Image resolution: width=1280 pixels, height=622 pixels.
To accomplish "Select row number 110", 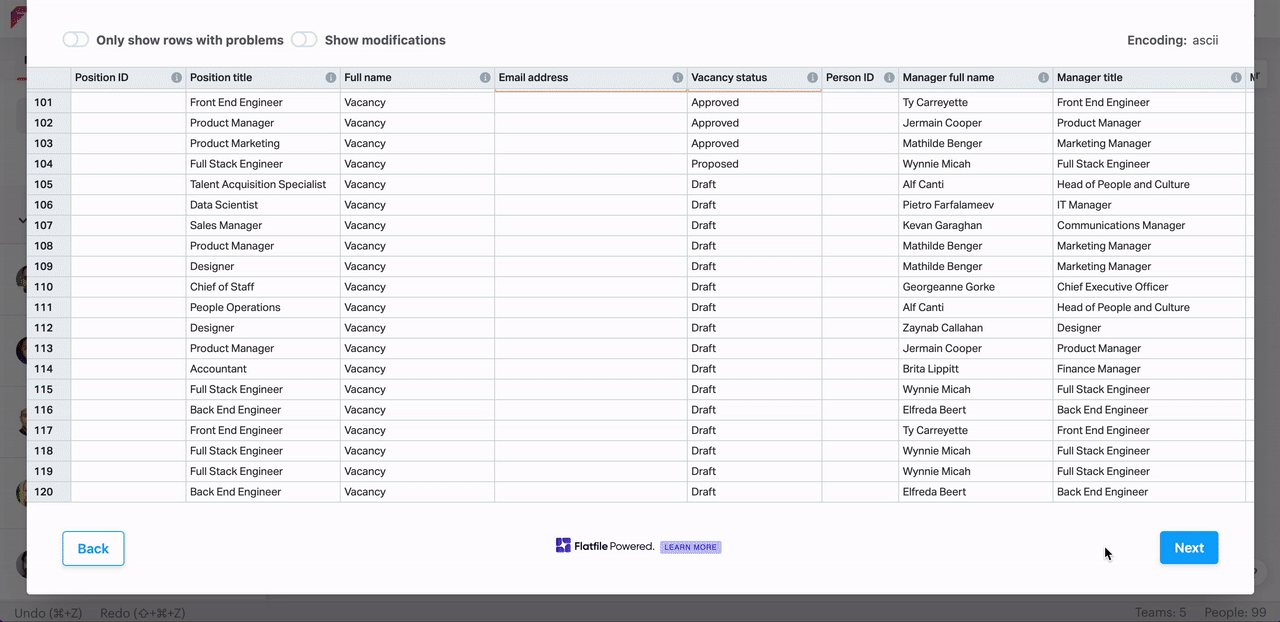I will coord(49,287).
